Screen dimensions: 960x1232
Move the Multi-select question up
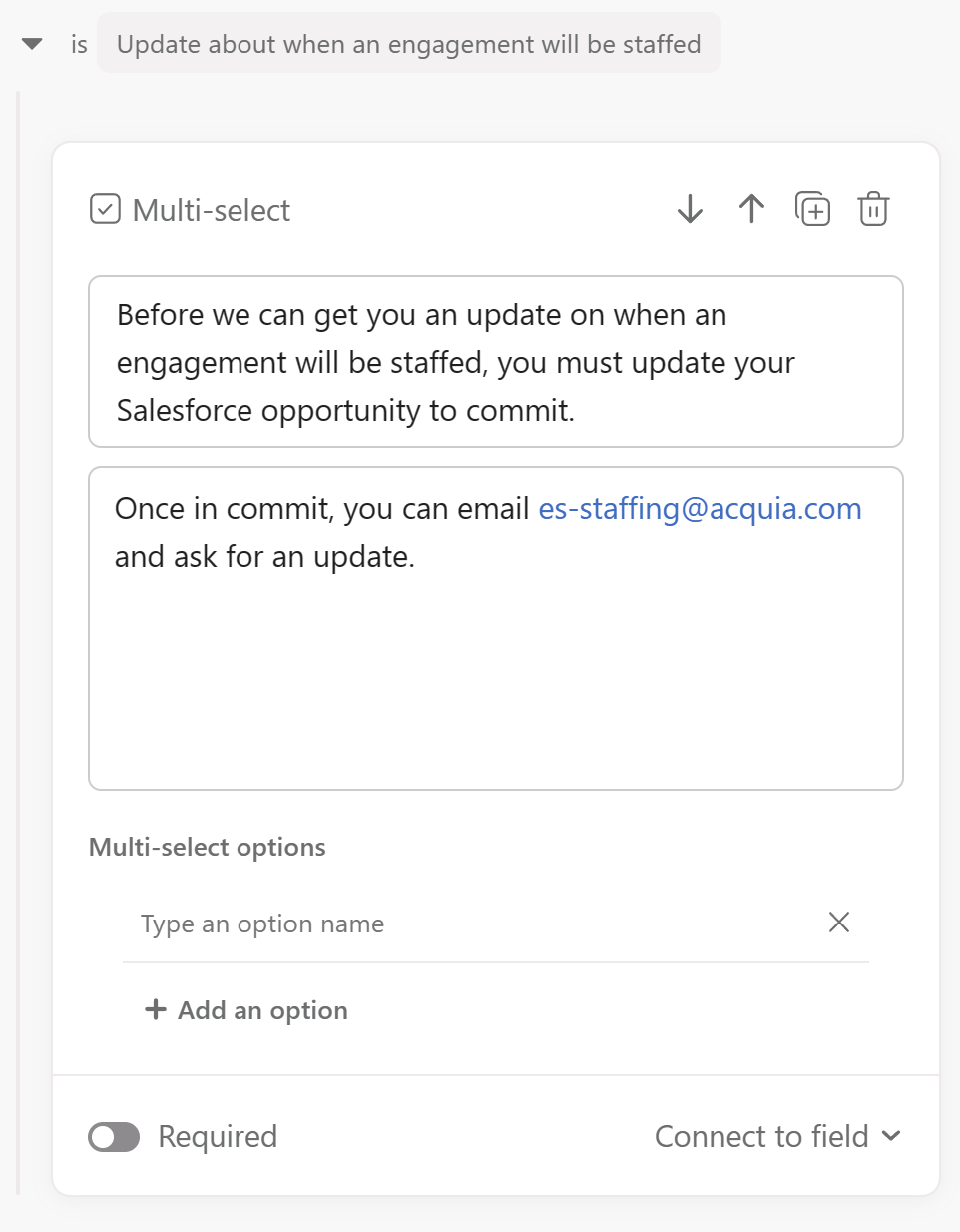pos(751,209)
